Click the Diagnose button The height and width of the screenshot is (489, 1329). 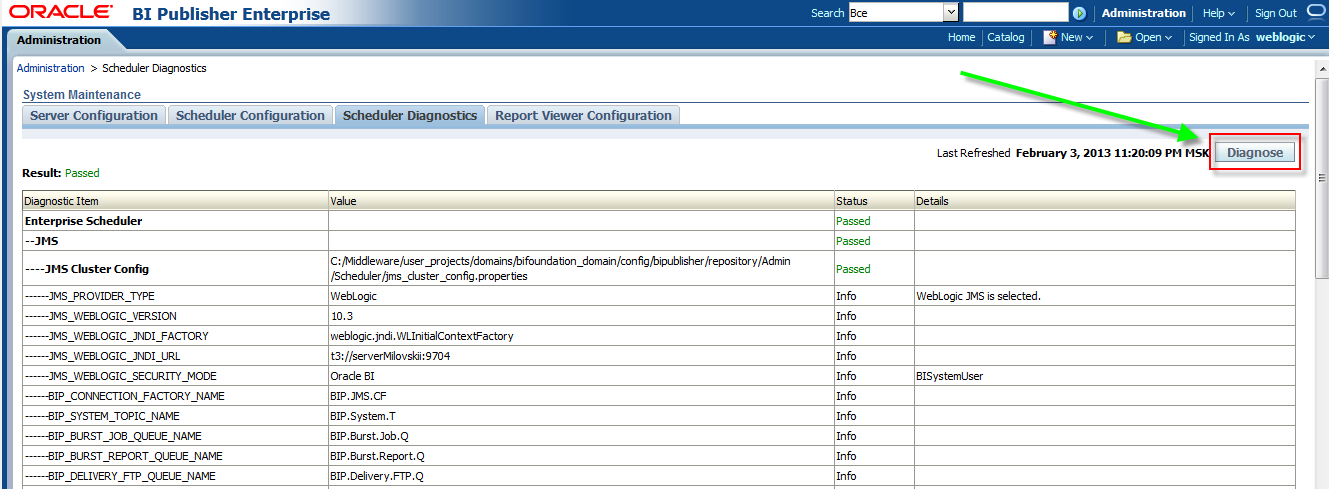1255,152
